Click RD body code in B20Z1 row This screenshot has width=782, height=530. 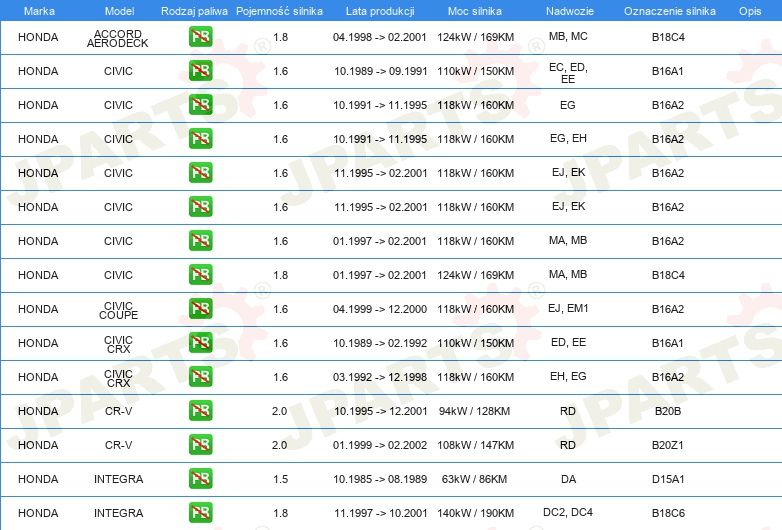coord(568,445)
